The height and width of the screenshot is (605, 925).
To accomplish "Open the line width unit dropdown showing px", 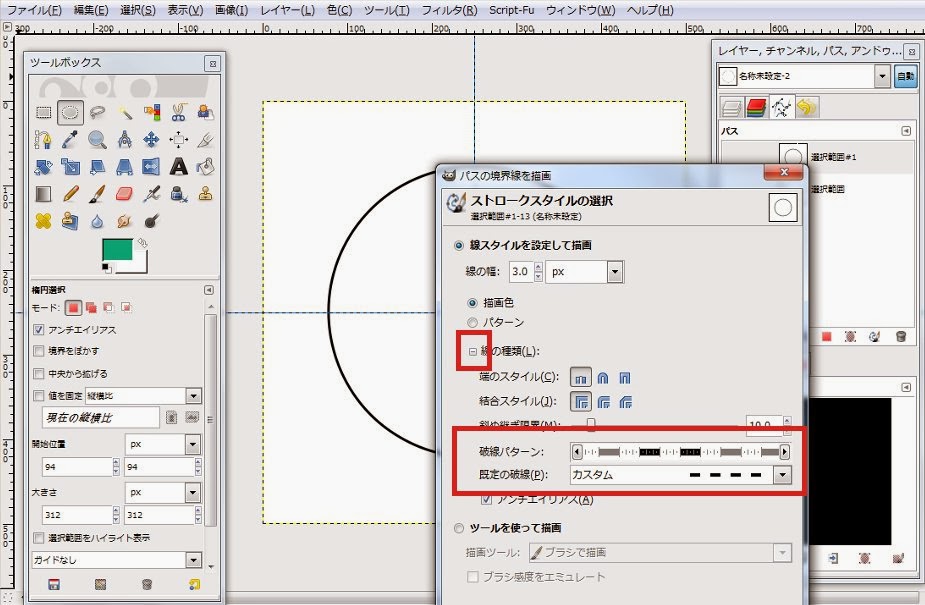I will point(615,272).
